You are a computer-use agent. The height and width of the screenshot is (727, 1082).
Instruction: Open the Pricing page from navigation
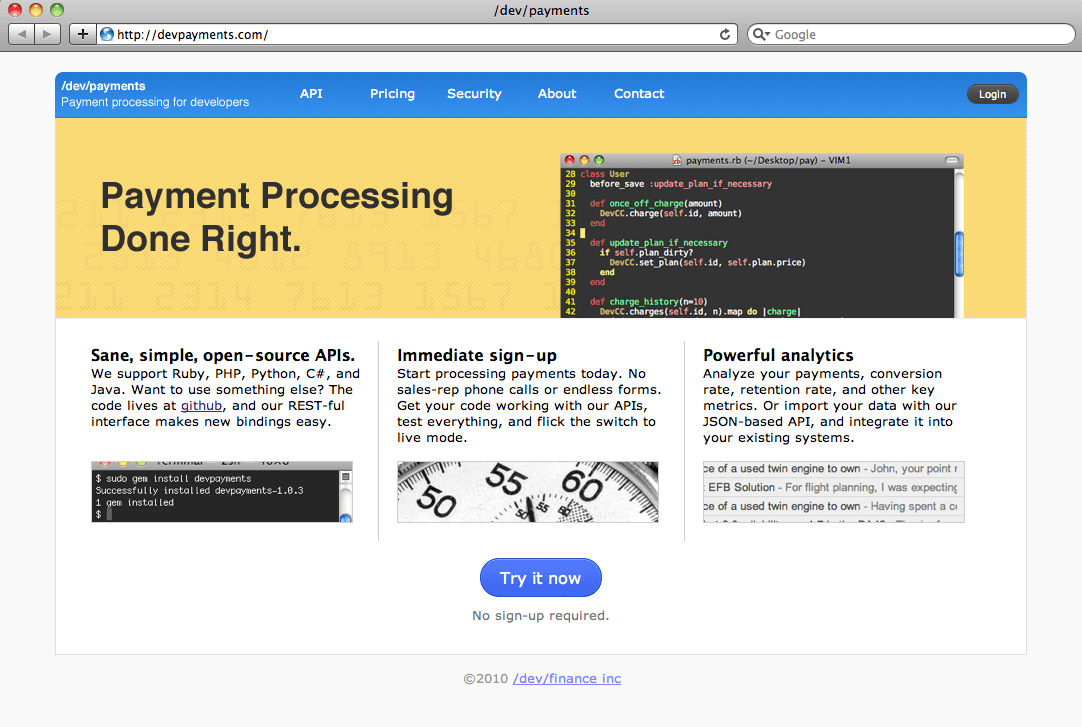click(x=392, y=93)
